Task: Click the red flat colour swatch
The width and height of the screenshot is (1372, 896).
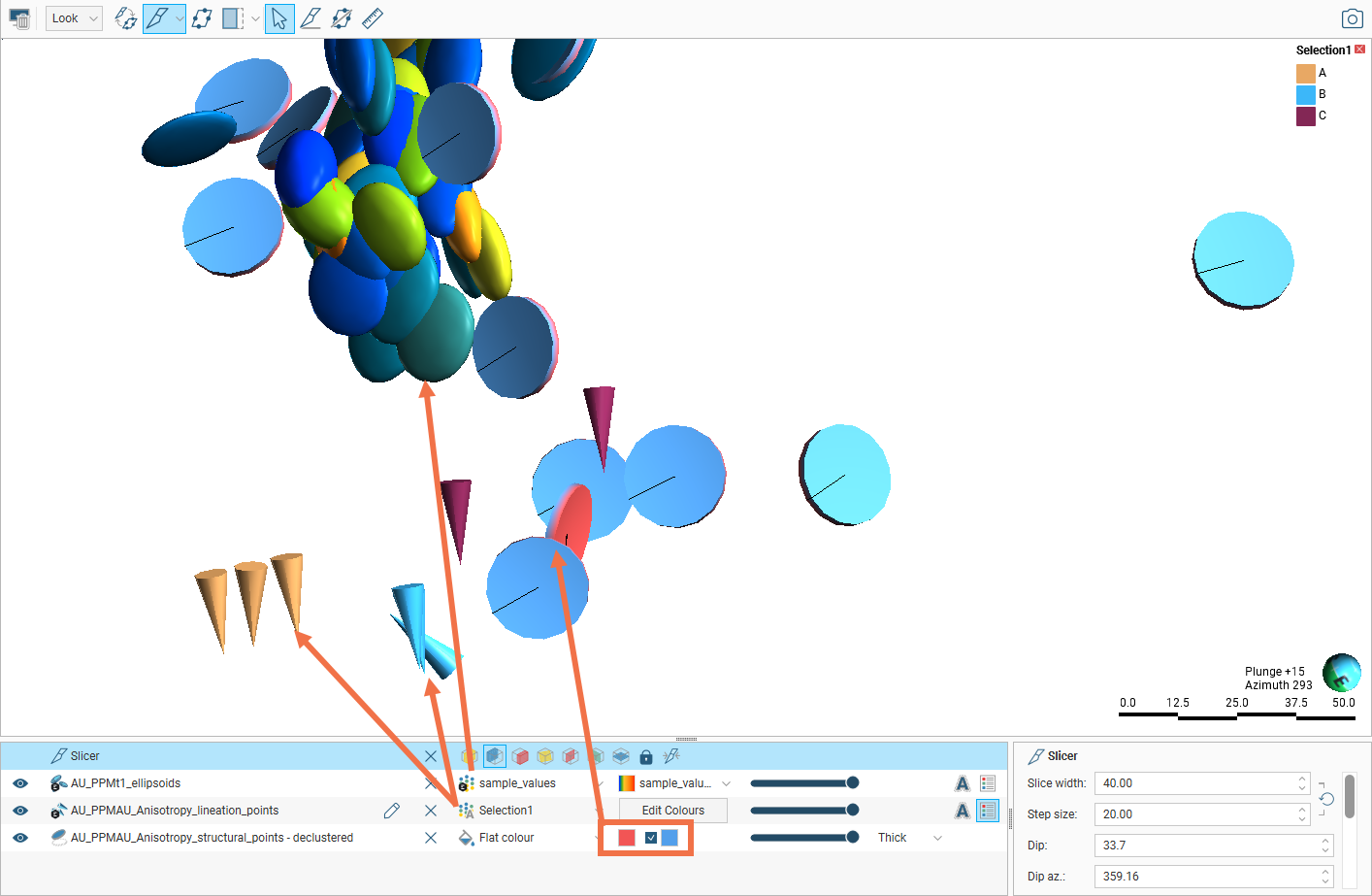Action: tap(625, 837)
